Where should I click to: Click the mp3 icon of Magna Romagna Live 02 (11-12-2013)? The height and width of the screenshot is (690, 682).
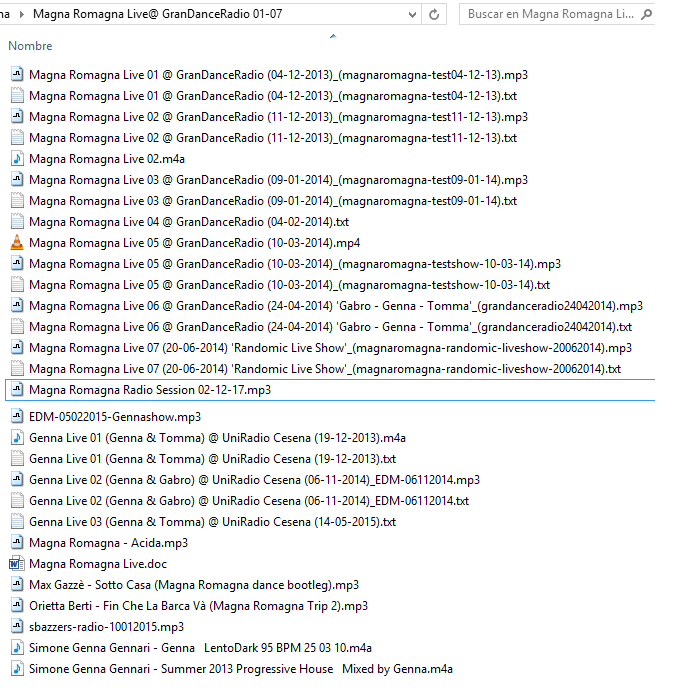coord(17,117)
